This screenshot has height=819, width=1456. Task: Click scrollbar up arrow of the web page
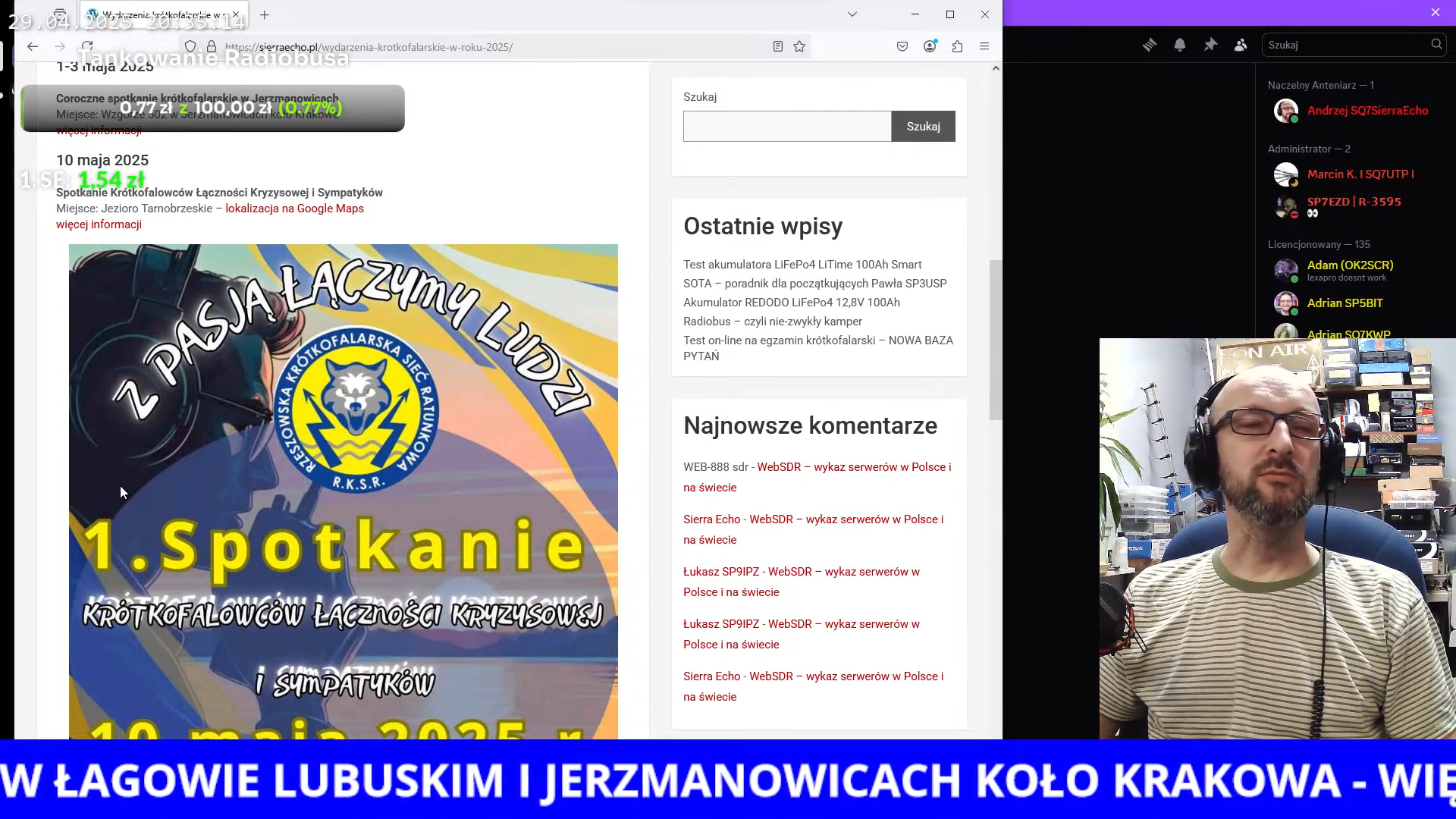click(996, 68)
